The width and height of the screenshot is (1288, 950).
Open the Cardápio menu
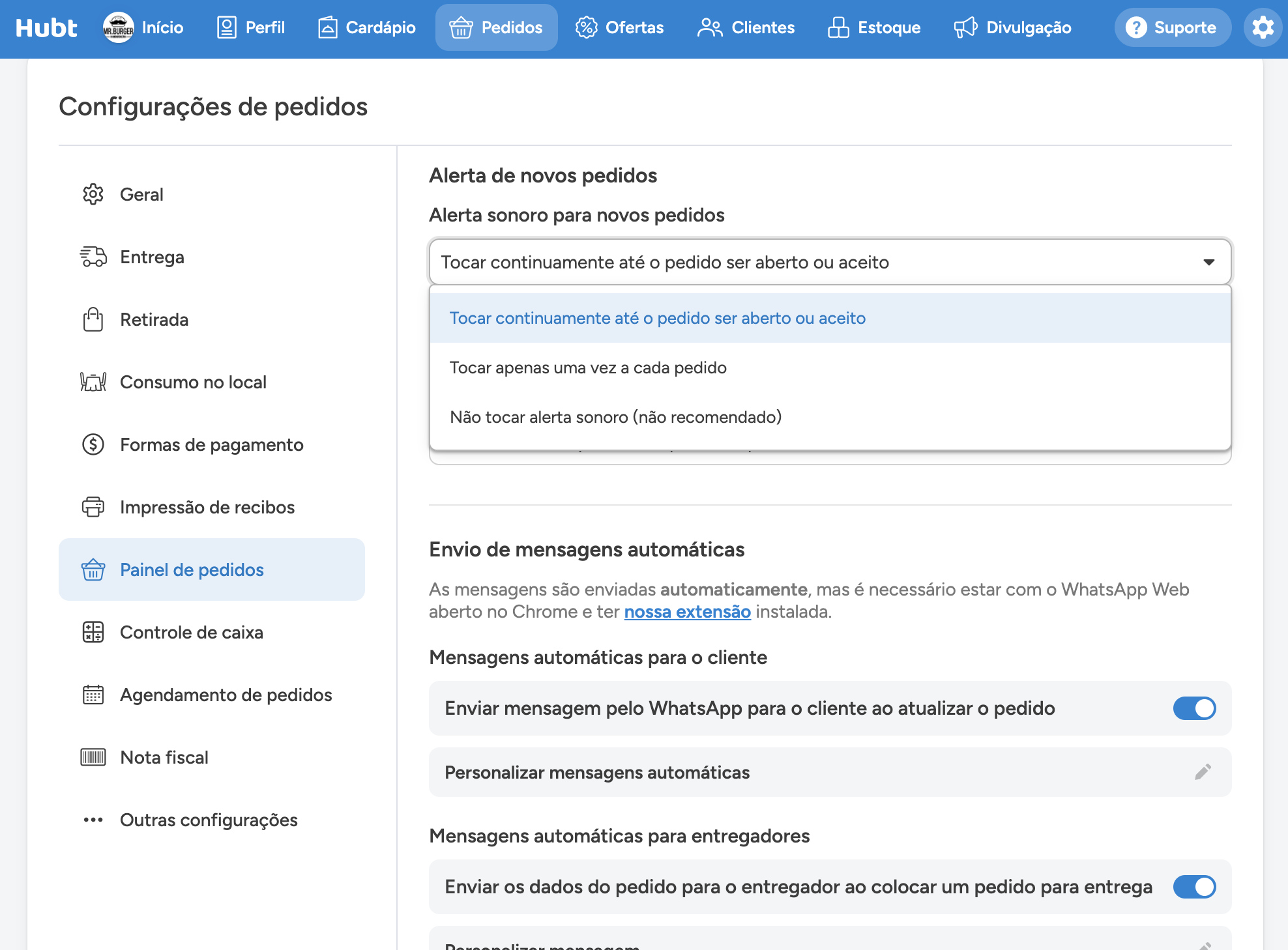(x=366, y=27)
